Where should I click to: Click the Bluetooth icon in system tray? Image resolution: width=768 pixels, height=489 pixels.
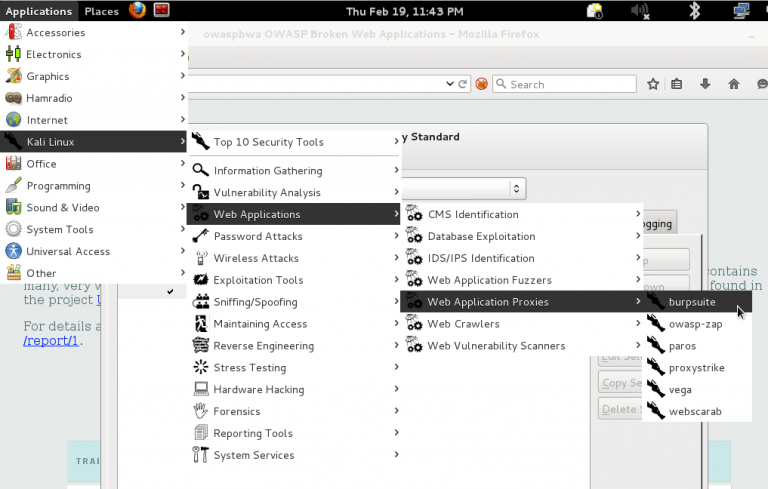(x=694, y=11)
